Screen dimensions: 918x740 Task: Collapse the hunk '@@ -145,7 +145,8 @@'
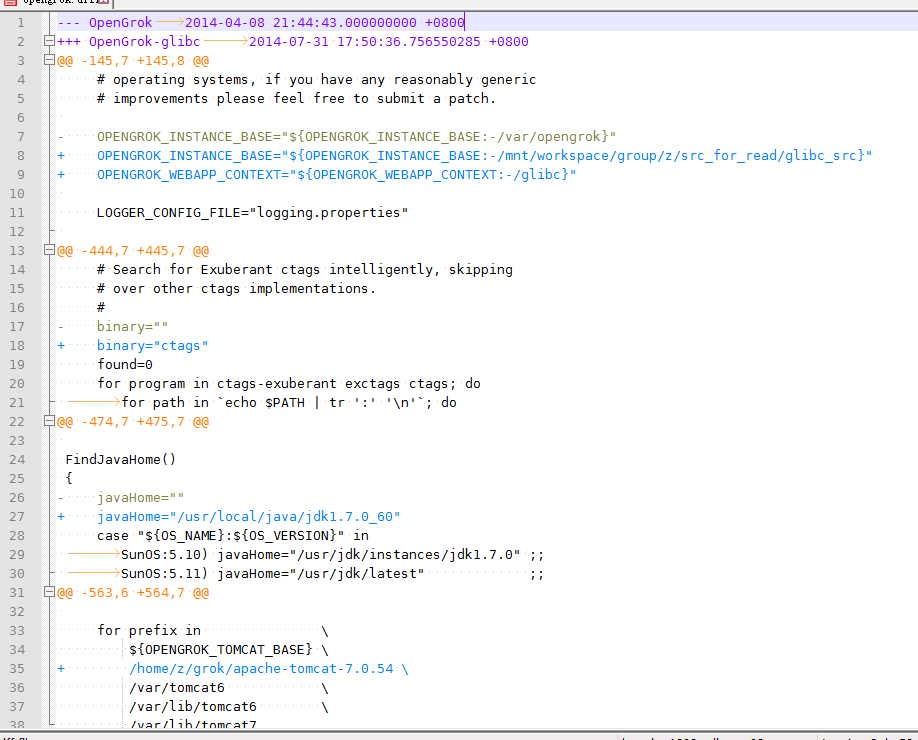pyautogui.click(x=49, y=60)
